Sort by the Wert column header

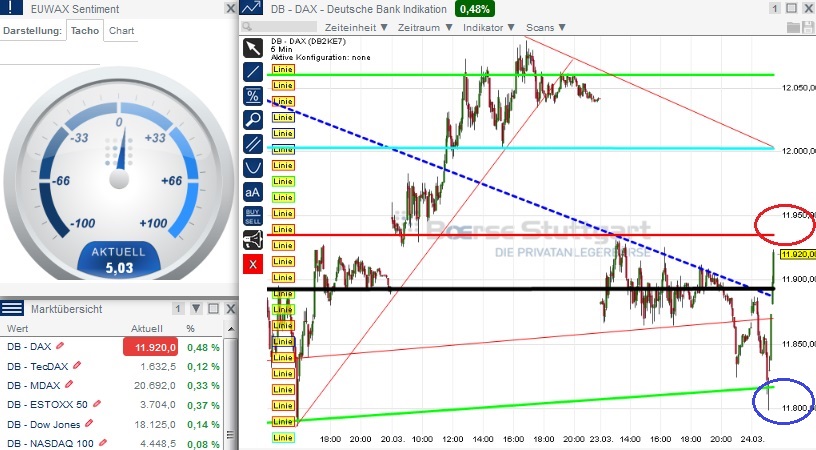(18, 329)
